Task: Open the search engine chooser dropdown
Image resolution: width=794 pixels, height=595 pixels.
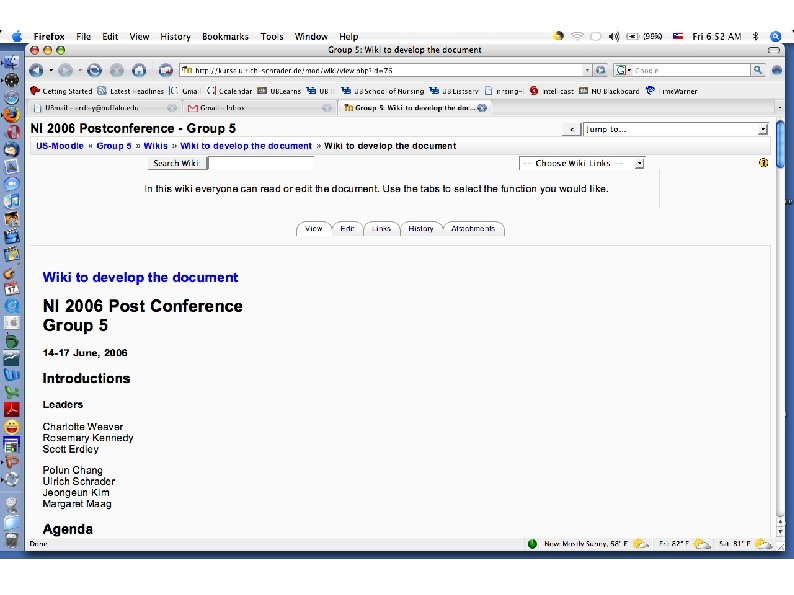Action: [x=623, y=70]
